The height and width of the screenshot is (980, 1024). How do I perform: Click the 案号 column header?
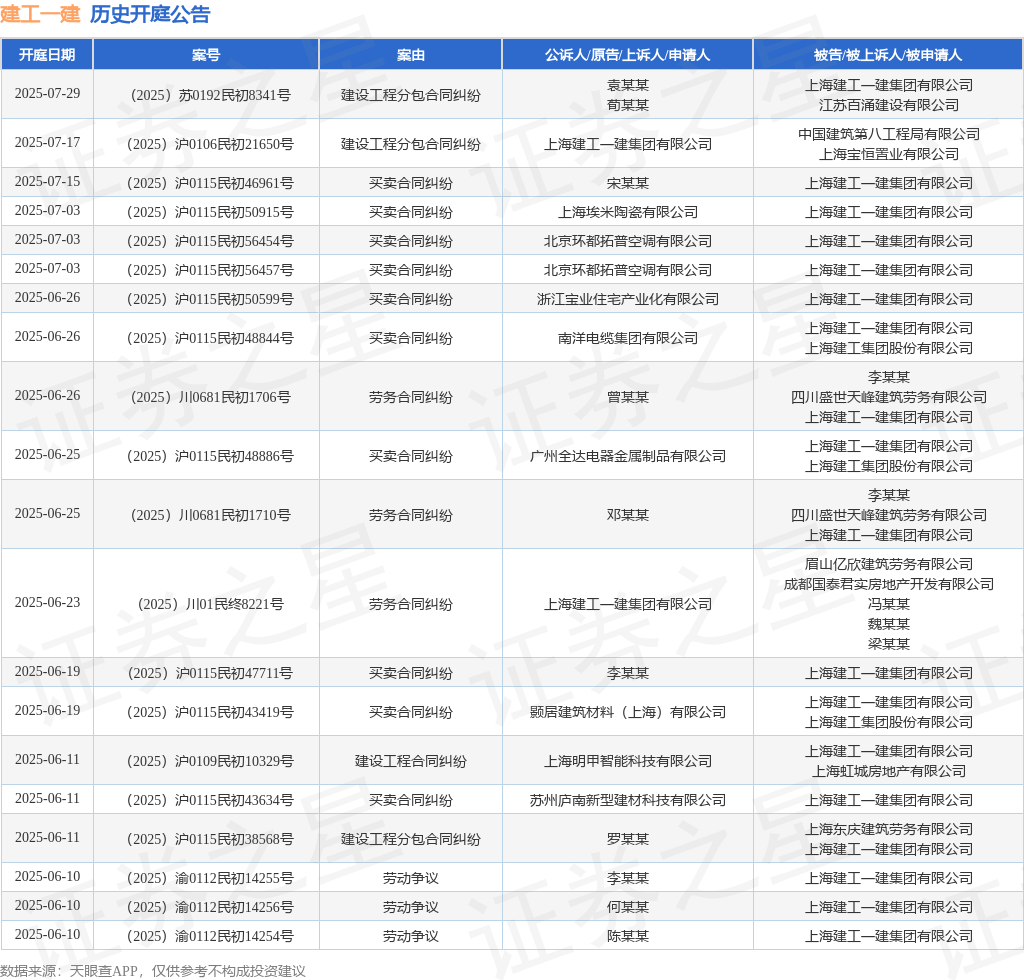coord(206,55)
